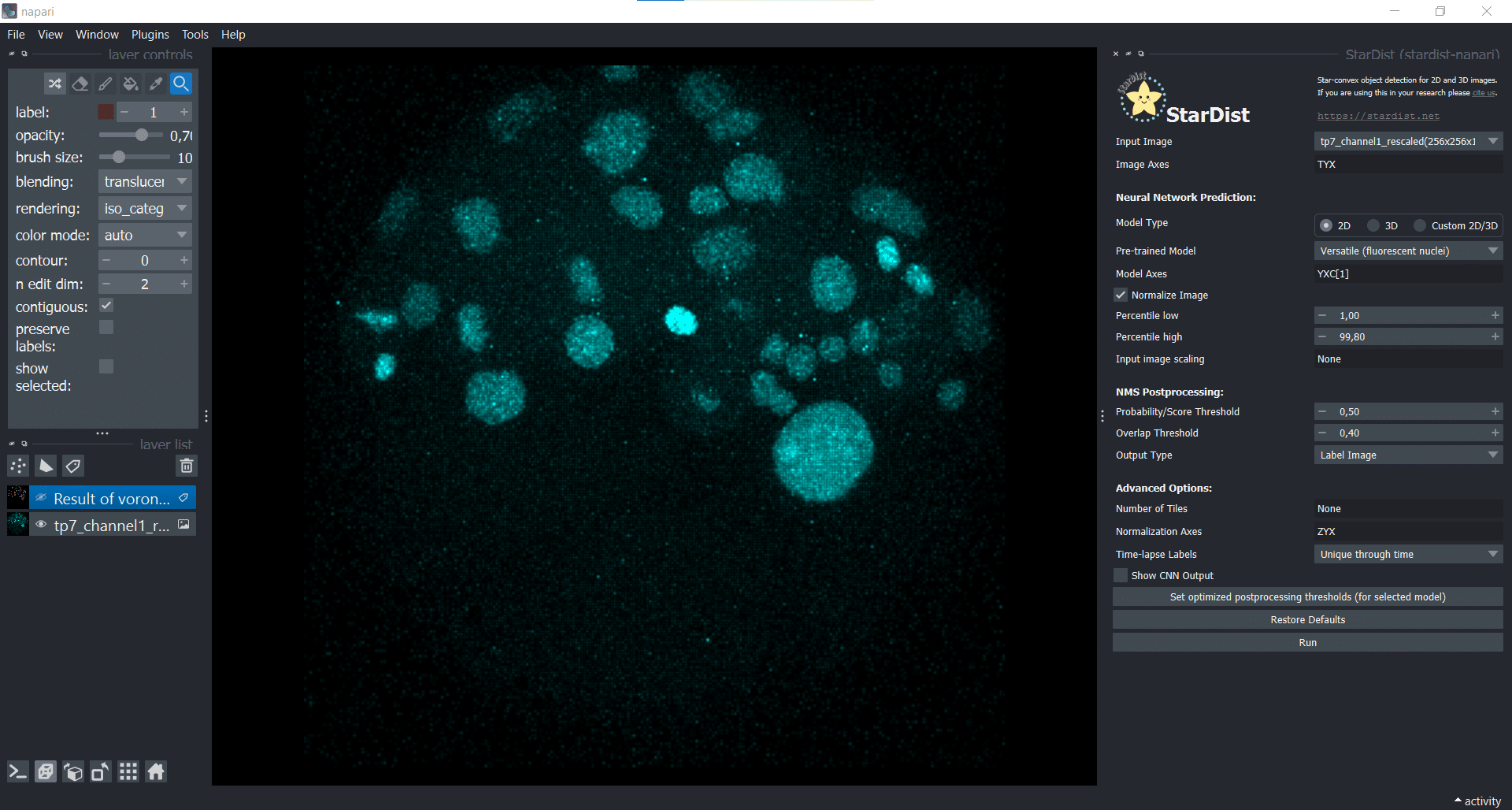Select the paint brush tool

106,84
